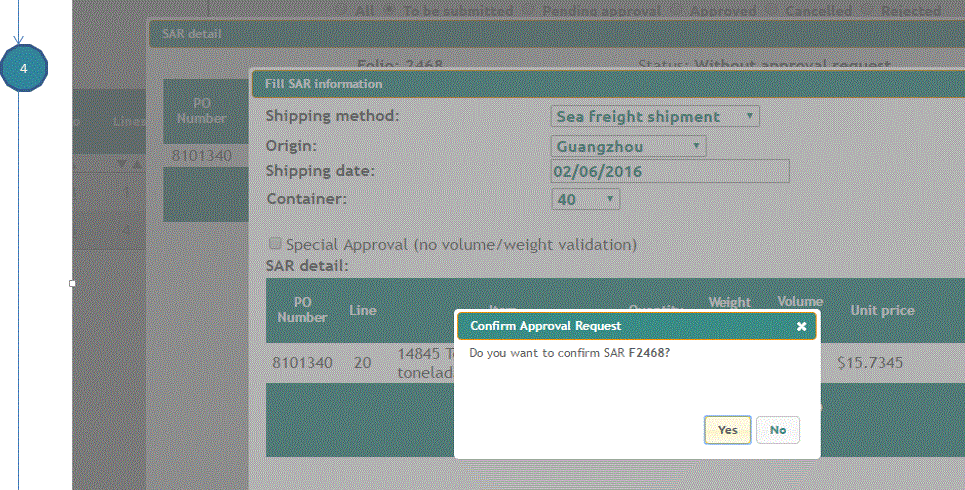Click No in the confirmation dialog
This screenshot has width=965, height=490.
[x=778, y=430]
